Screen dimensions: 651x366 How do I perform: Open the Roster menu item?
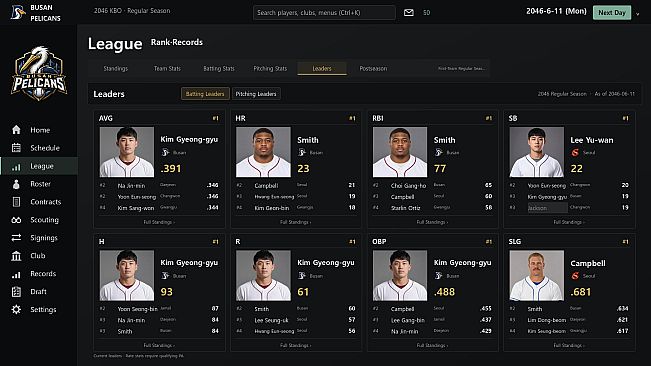(x=39, y=184)
